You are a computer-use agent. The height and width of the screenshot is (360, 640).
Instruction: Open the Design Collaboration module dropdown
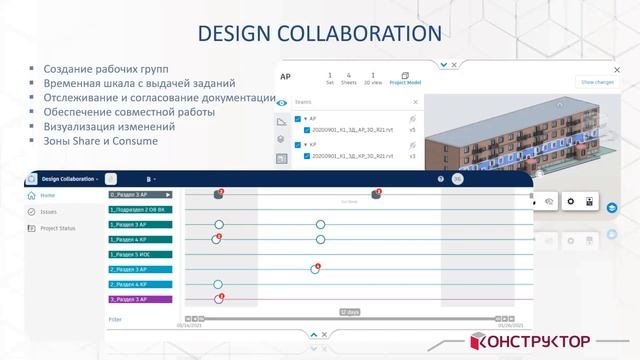70,179
